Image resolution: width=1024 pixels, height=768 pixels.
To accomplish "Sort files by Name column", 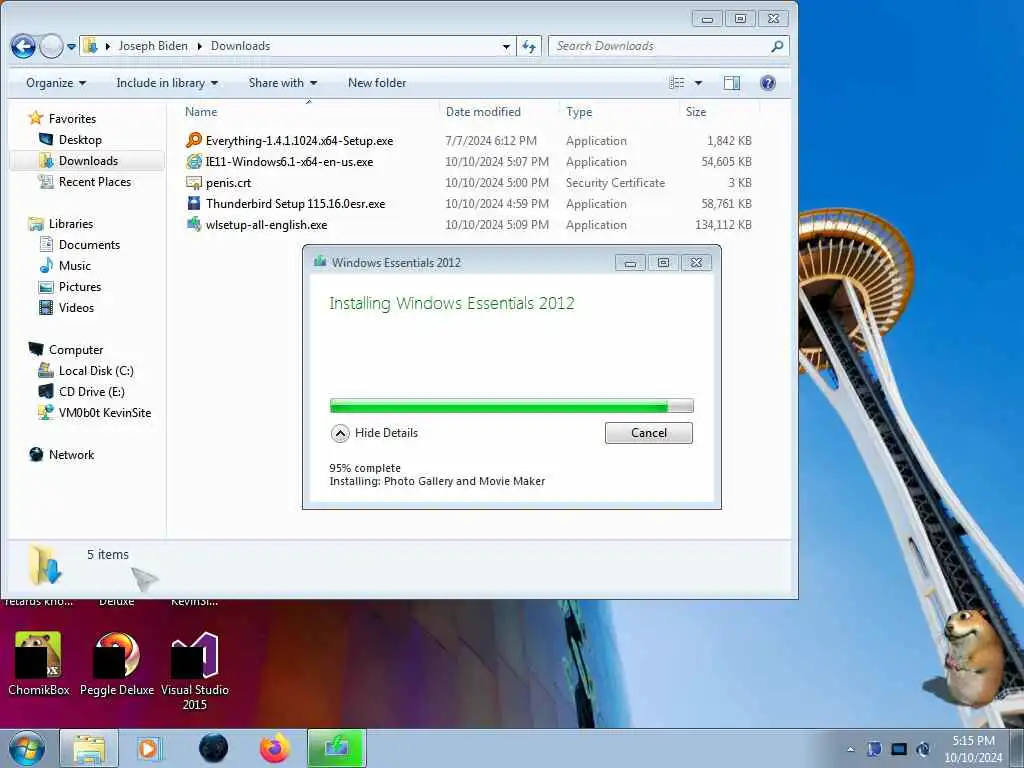I will pyautogui.click(x=201, y=112).
